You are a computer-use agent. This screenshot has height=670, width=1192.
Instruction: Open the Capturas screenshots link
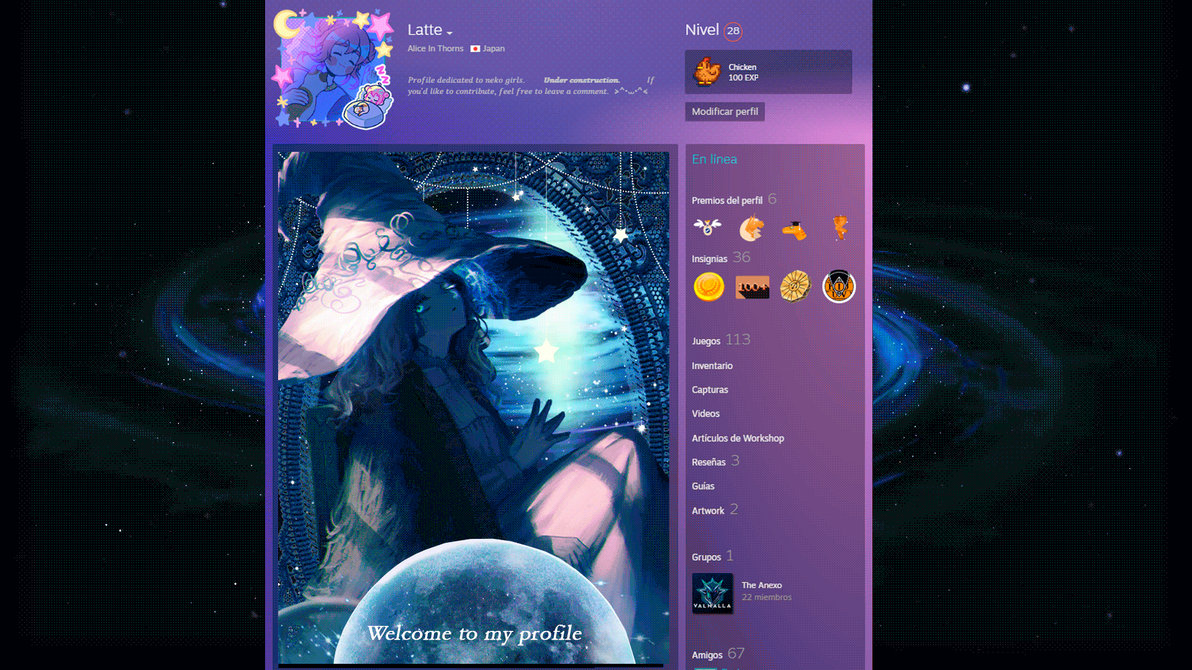pos(710,390)
